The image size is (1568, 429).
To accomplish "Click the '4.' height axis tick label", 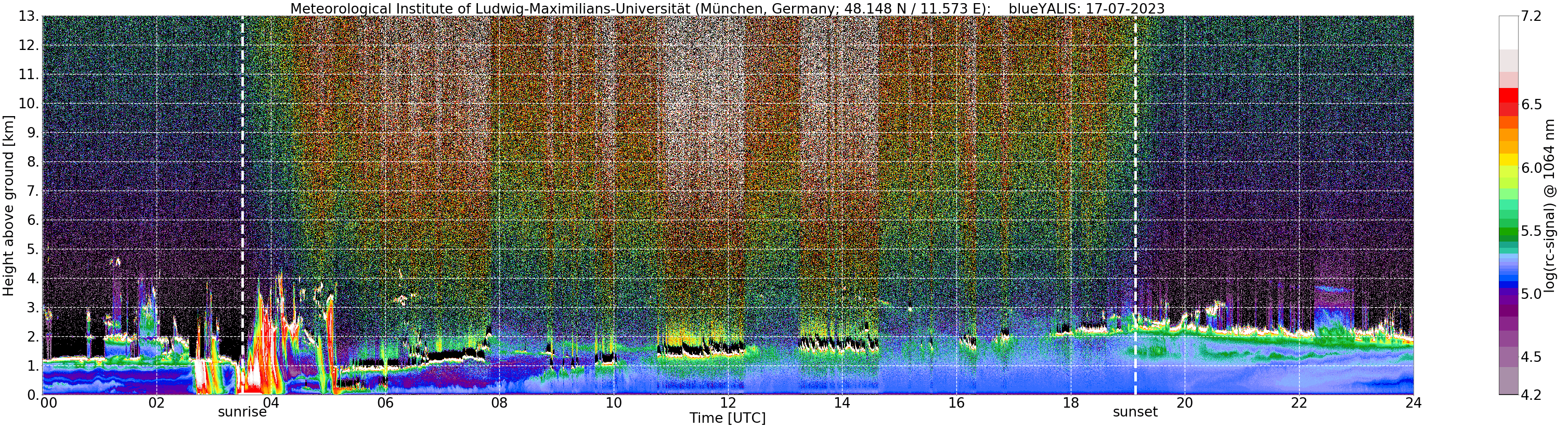I will point(33,279).
